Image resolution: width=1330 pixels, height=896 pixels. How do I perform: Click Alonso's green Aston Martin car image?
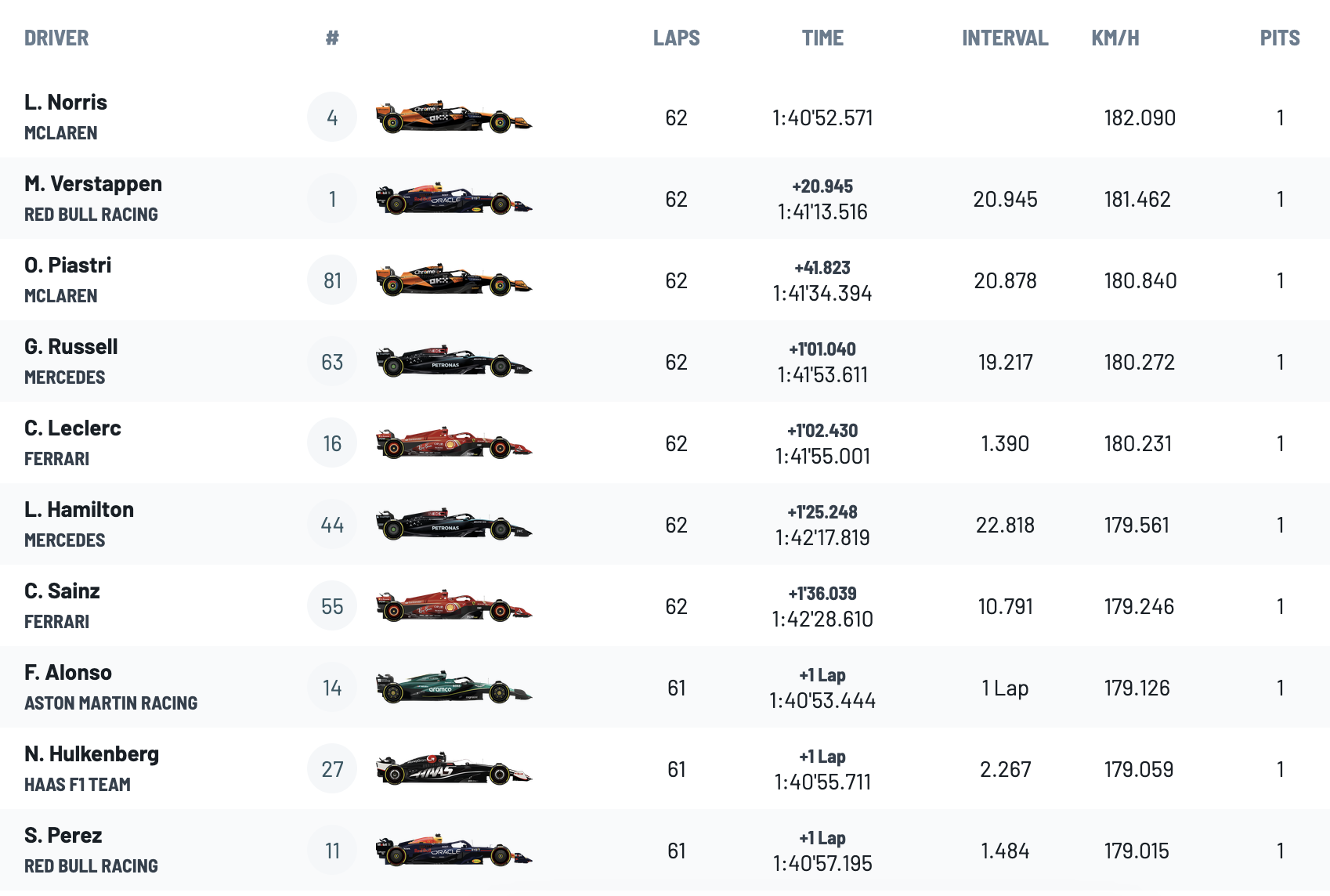tap(454, 688)
